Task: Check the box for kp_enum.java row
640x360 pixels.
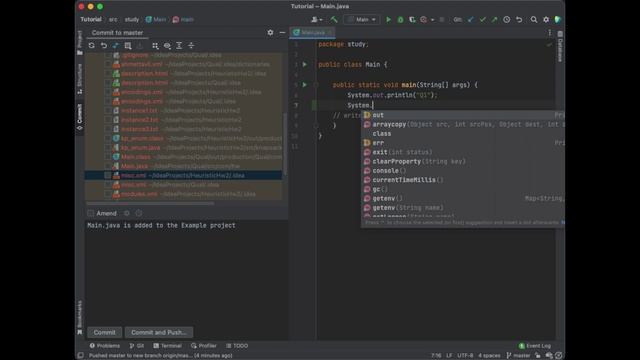Action: click(x=107, y=148)
